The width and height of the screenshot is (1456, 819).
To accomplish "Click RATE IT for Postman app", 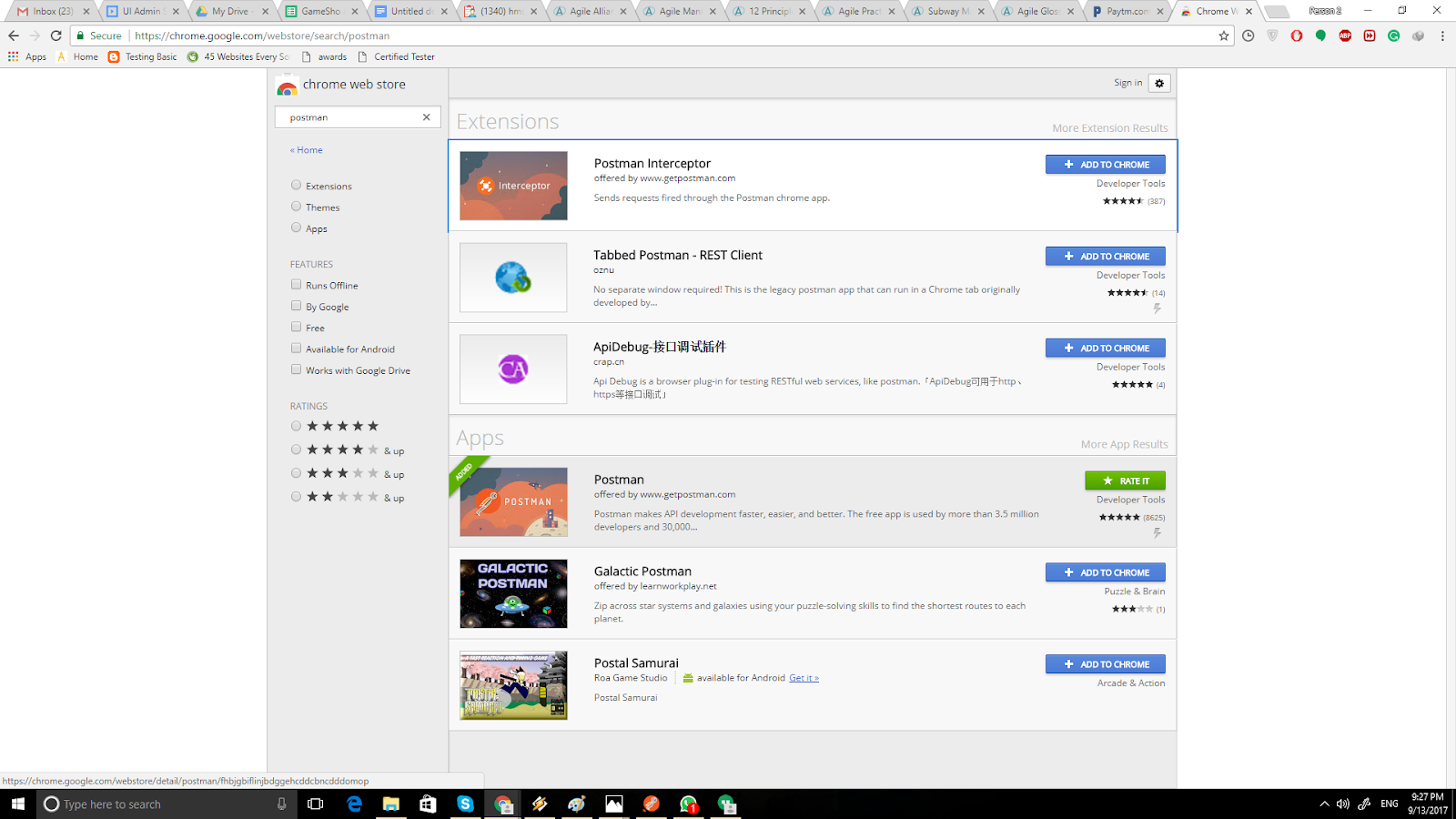I will (x=1126, y=480).
